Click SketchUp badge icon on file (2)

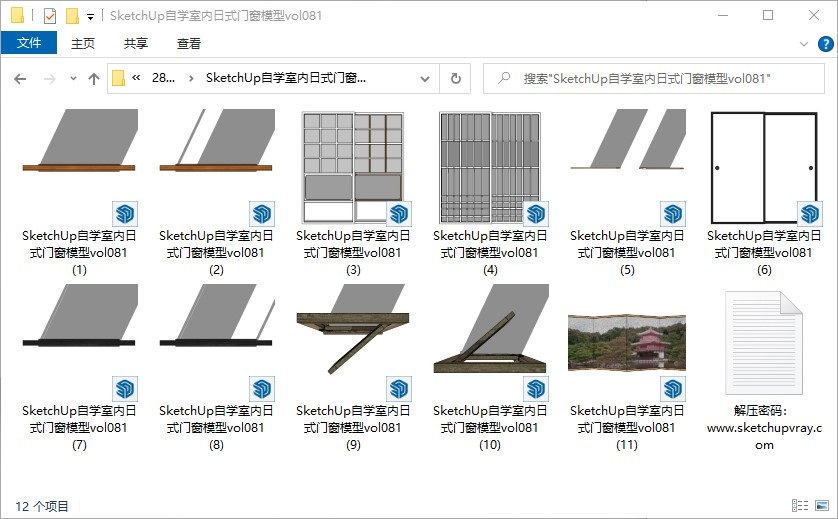262,214
